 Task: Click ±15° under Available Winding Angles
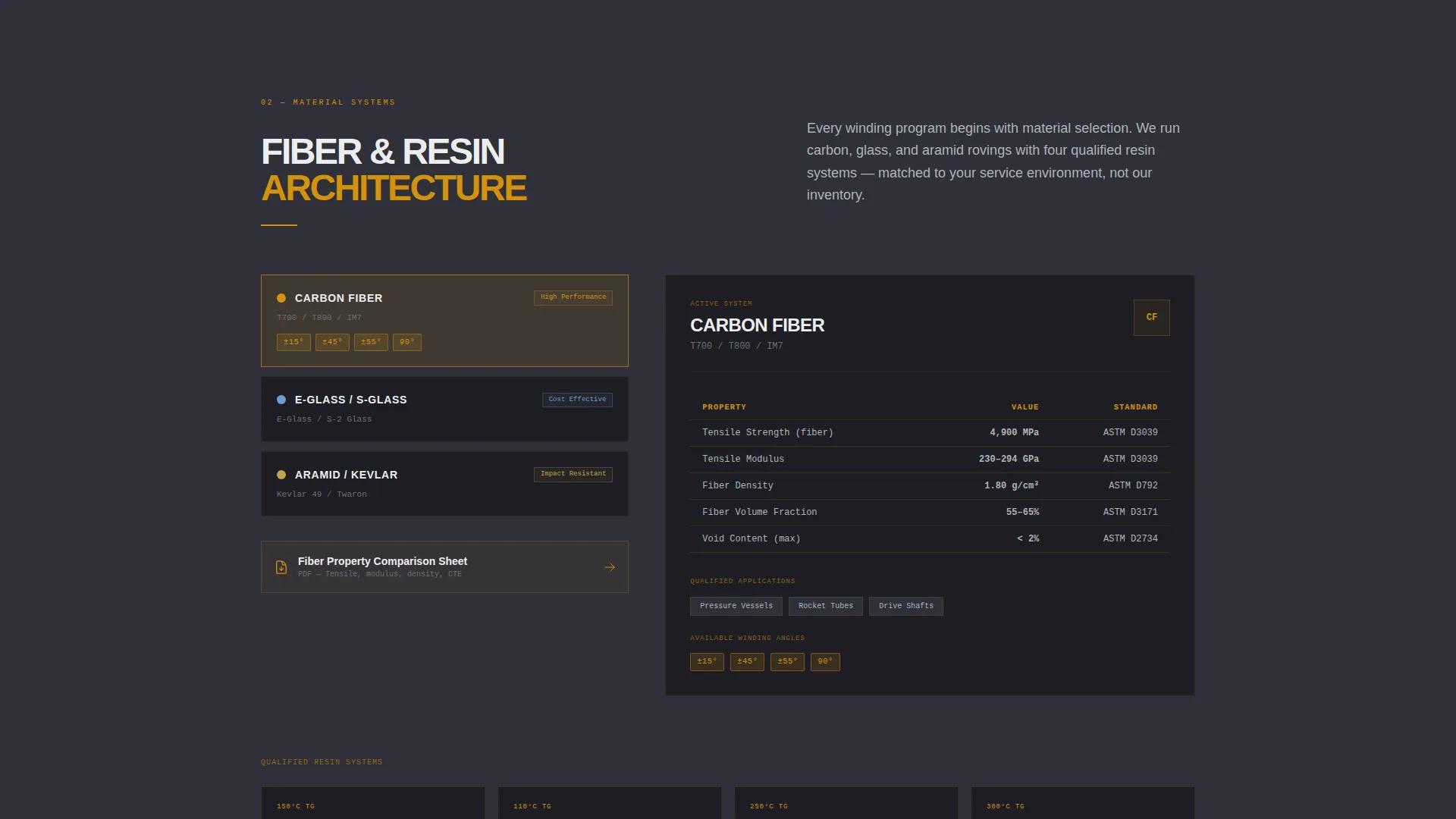point(707,661)
